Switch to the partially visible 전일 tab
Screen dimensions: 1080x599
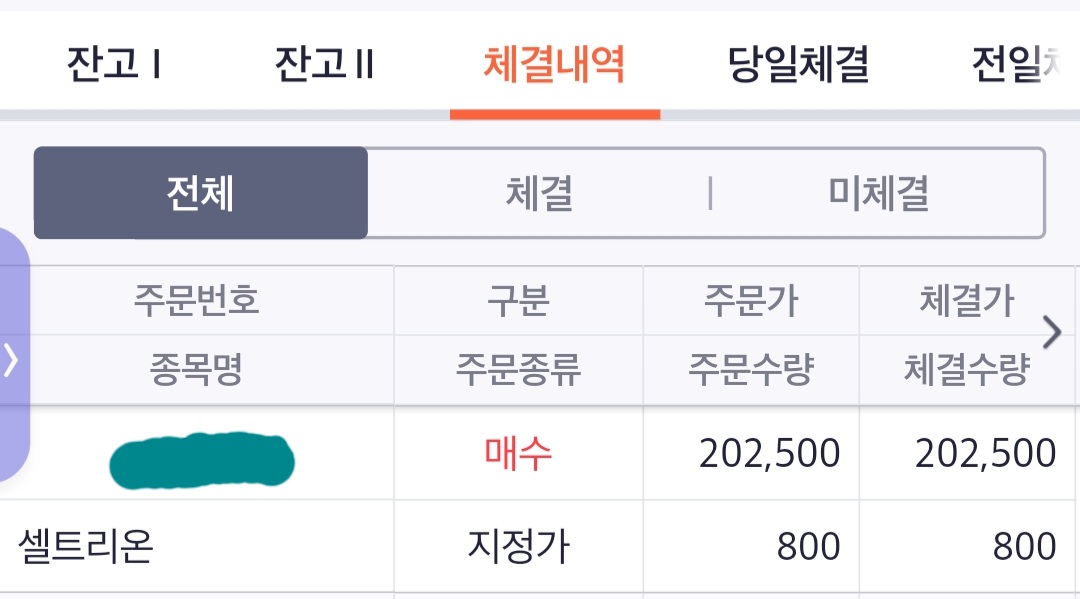tap(1019, 63)
